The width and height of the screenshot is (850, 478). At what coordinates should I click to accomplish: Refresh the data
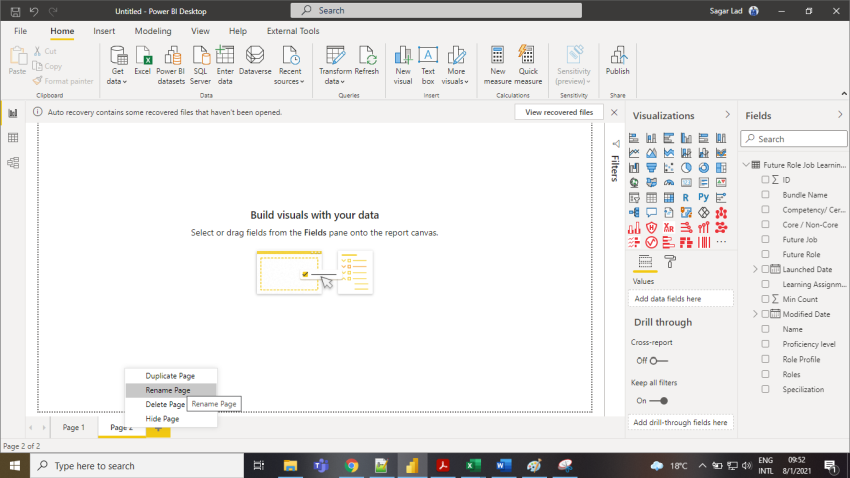pyautogui.click(x=366, y=61)
